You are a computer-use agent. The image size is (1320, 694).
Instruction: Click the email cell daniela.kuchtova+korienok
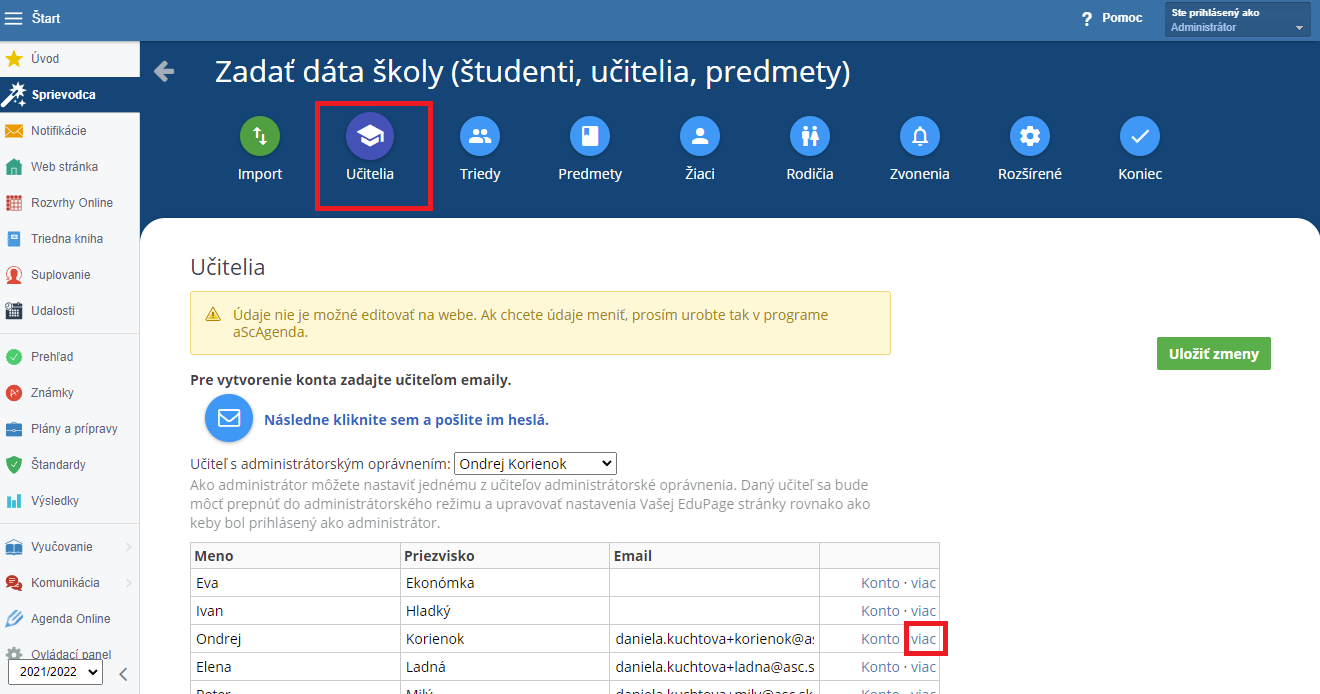[x=715, y=639]
